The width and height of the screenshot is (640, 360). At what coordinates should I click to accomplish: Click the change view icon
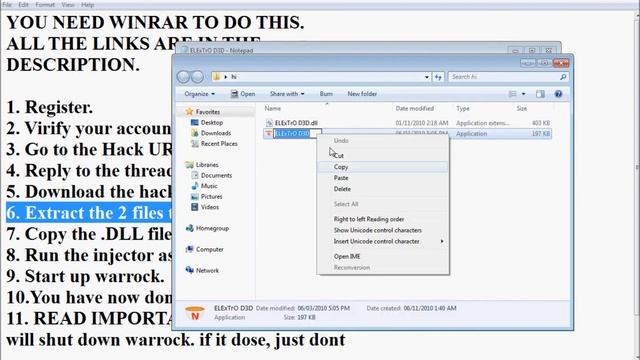point(513,94)
